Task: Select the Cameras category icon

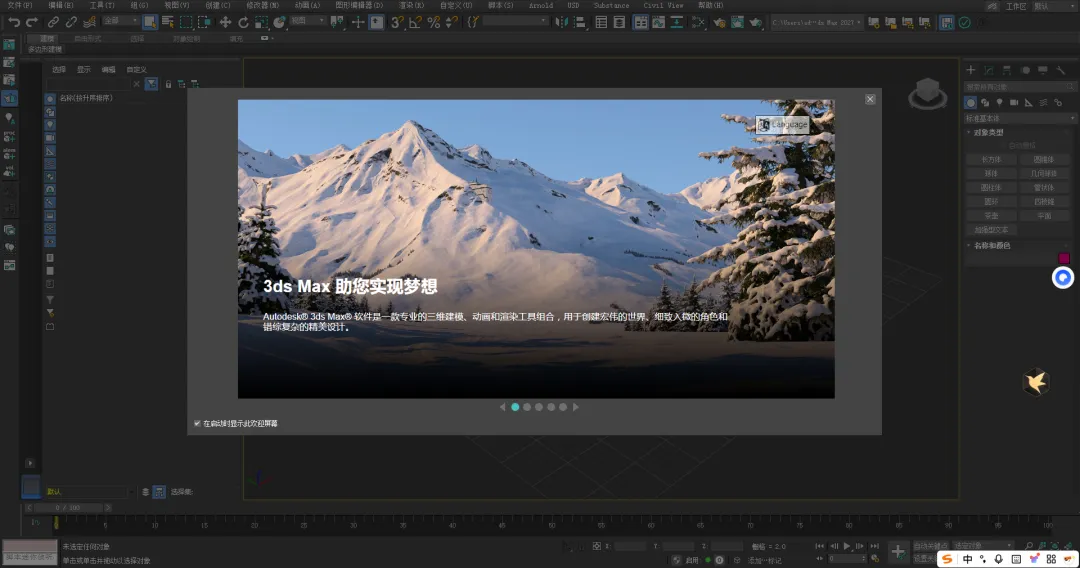Action: [x=1014, y=103]
